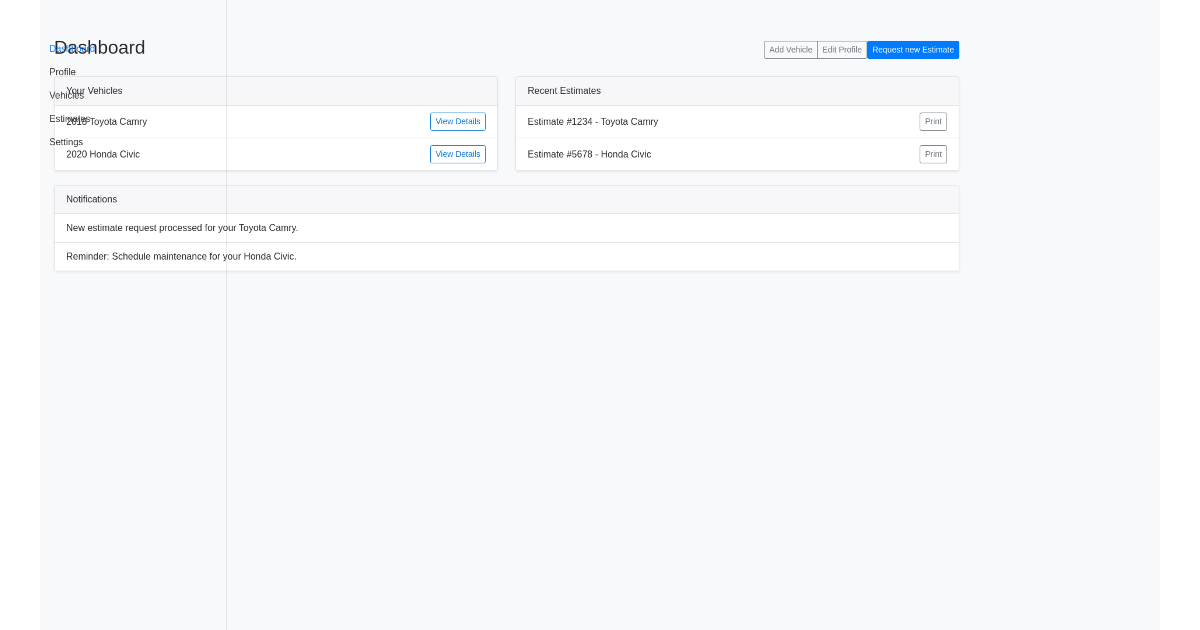Click the Add Vehicle button
1200x630 pixels.
click(790, 49)
